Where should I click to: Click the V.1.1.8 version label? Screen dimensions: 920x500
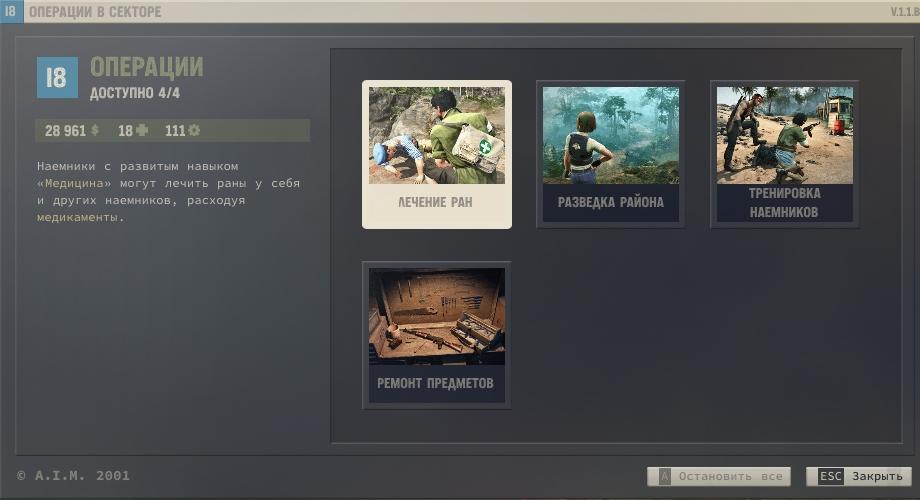pyautogui.click(x=903, y=12)
